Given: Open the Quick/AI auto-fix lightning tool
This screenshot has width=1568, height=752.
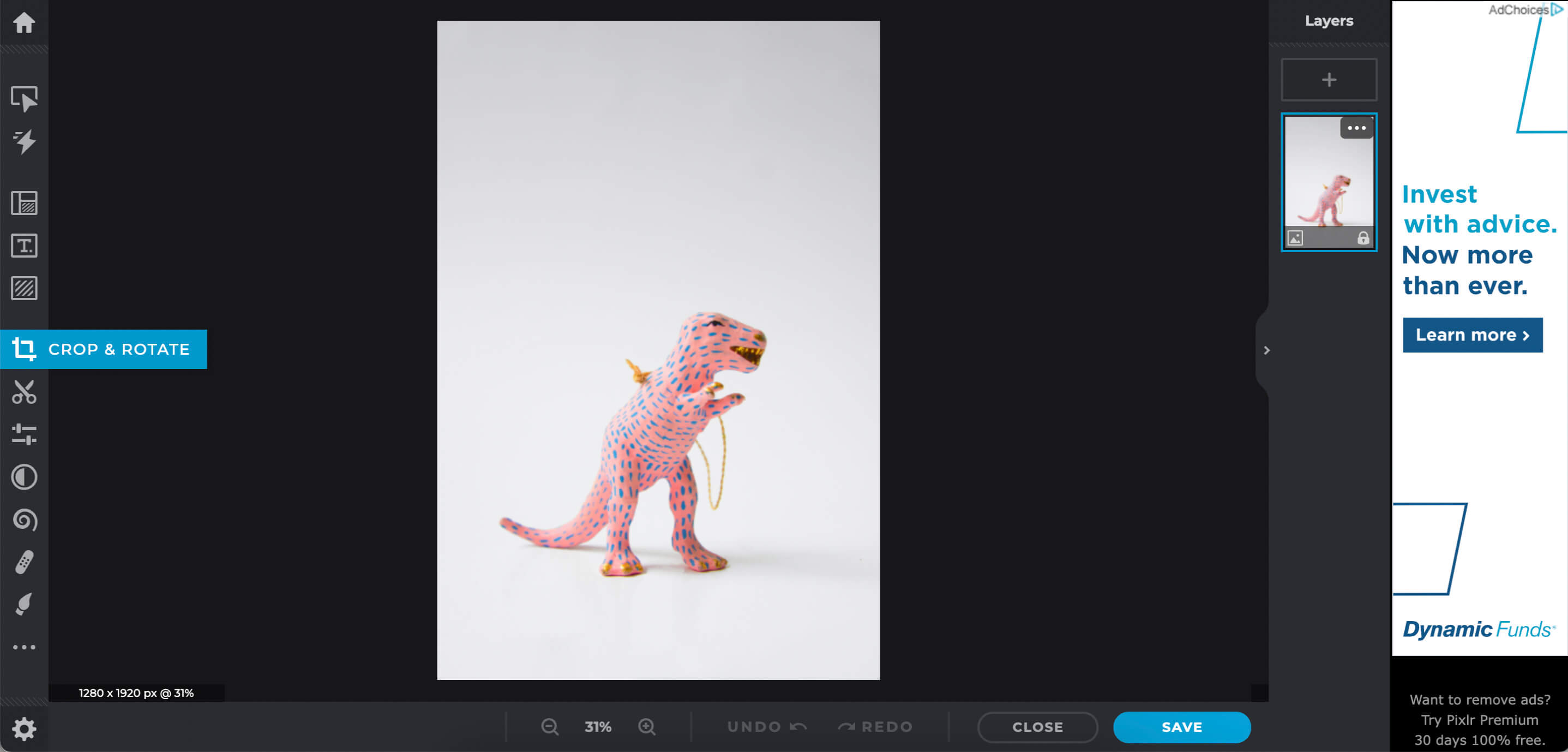Looking at the screenshot, I should [x=25, y=141].
